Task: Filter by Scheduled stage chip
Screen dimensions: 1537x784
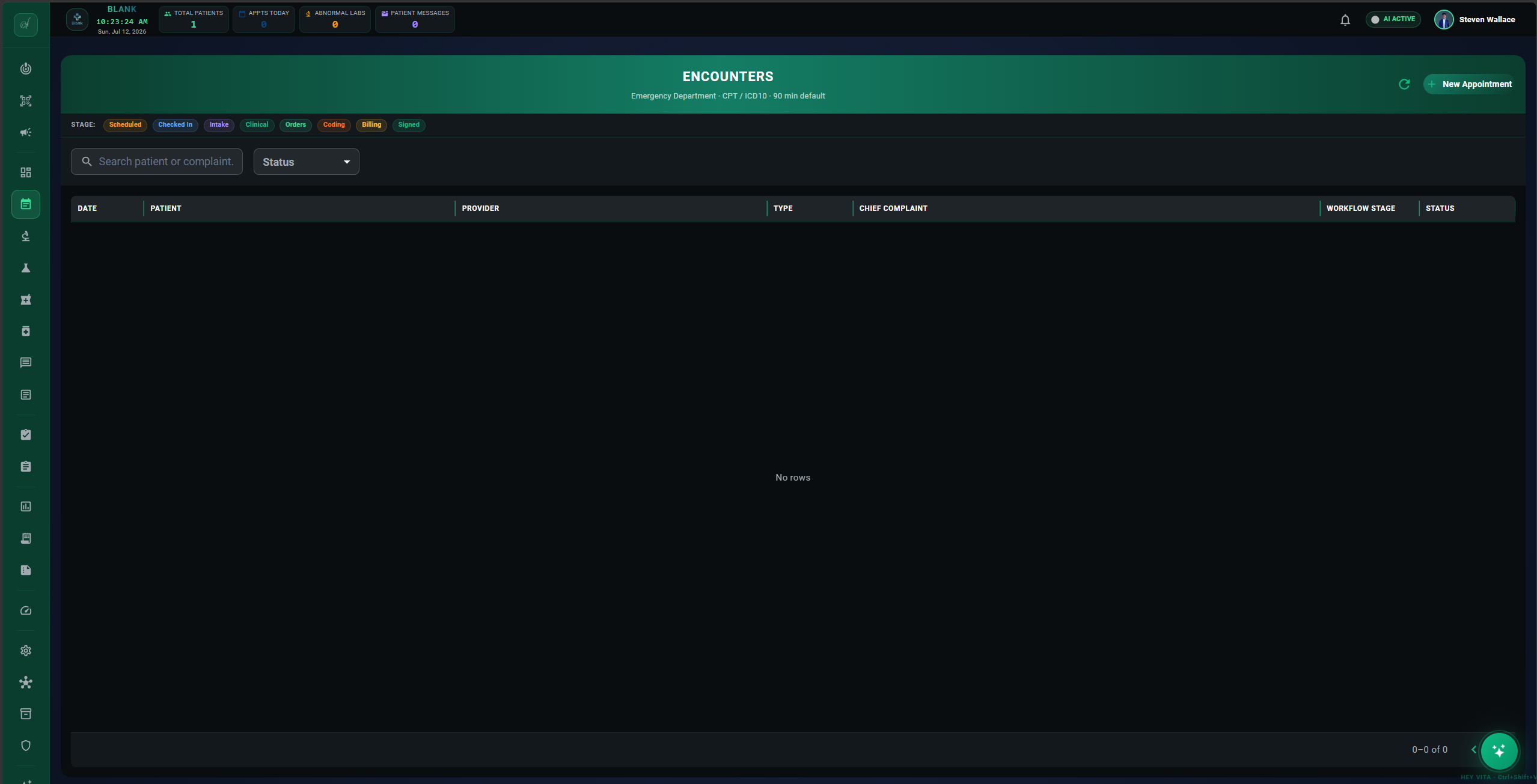Action: tap(125, 125)
